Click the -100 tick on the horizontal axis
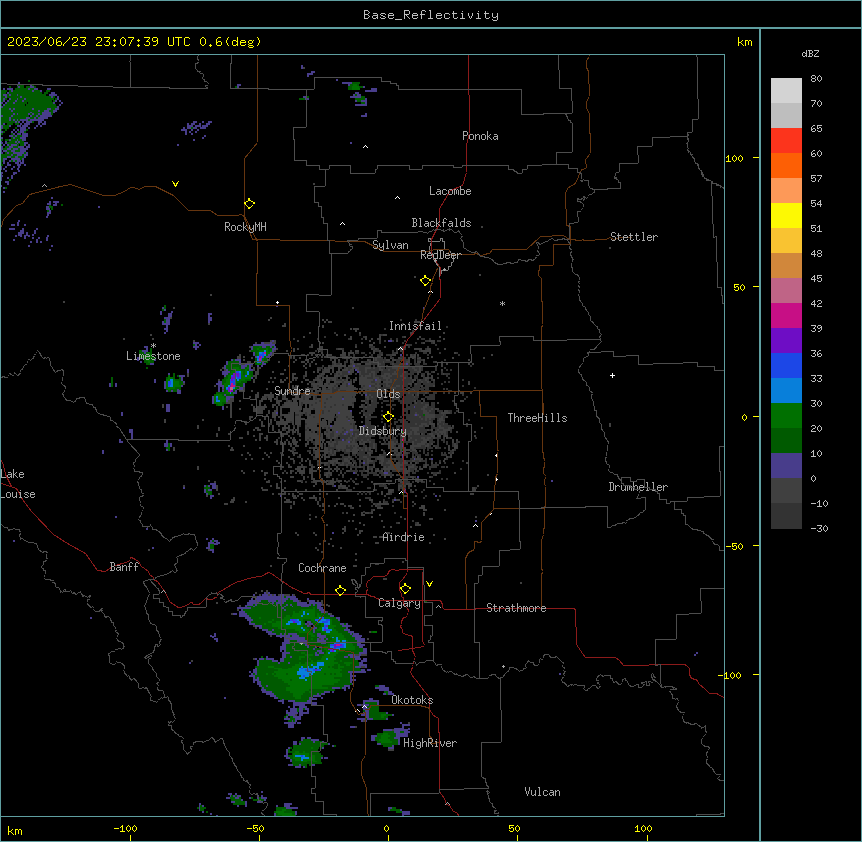Screen dimensions: 862x842 [125, 828]
